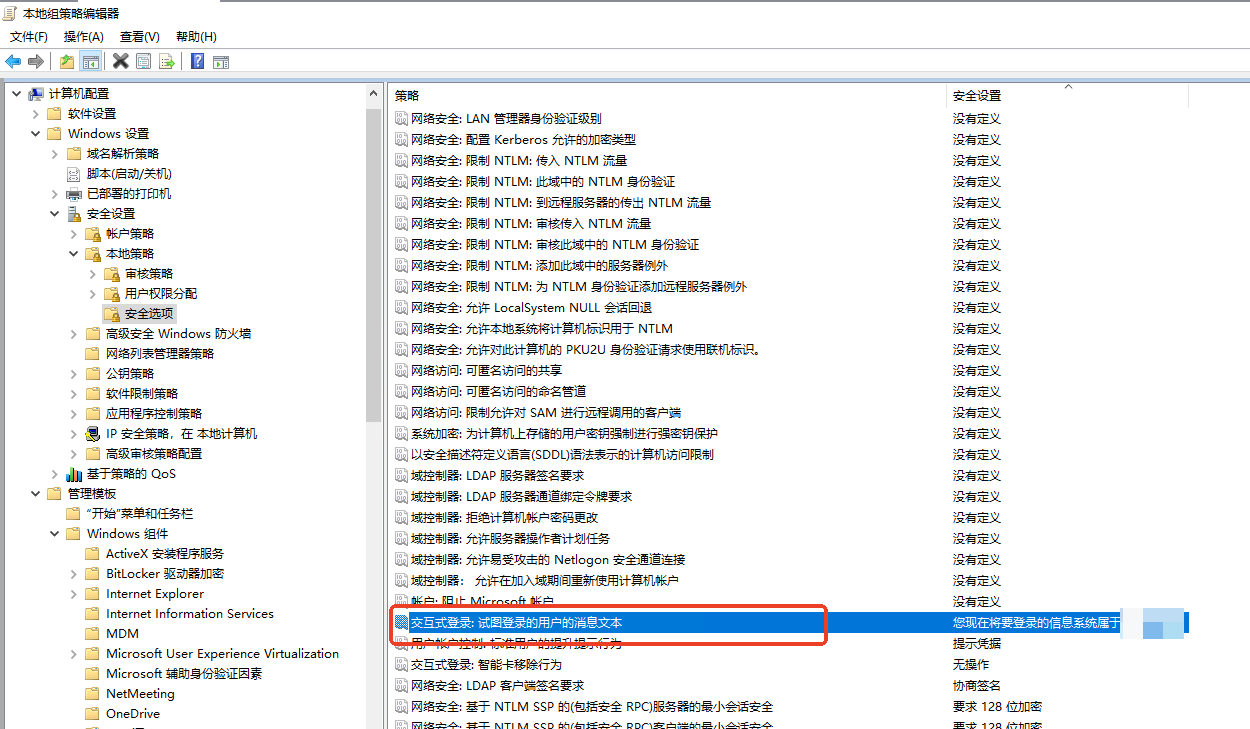Click the forward navigation arrow icon
1250x729 pixels.
(34, 61)
